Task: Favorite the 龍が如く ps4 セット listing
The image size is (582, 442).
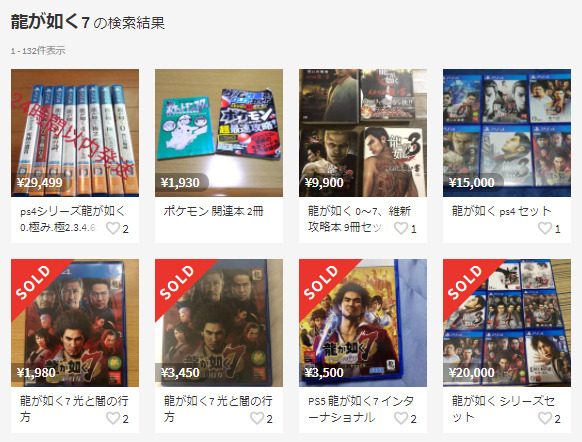Action: (545, 228)
